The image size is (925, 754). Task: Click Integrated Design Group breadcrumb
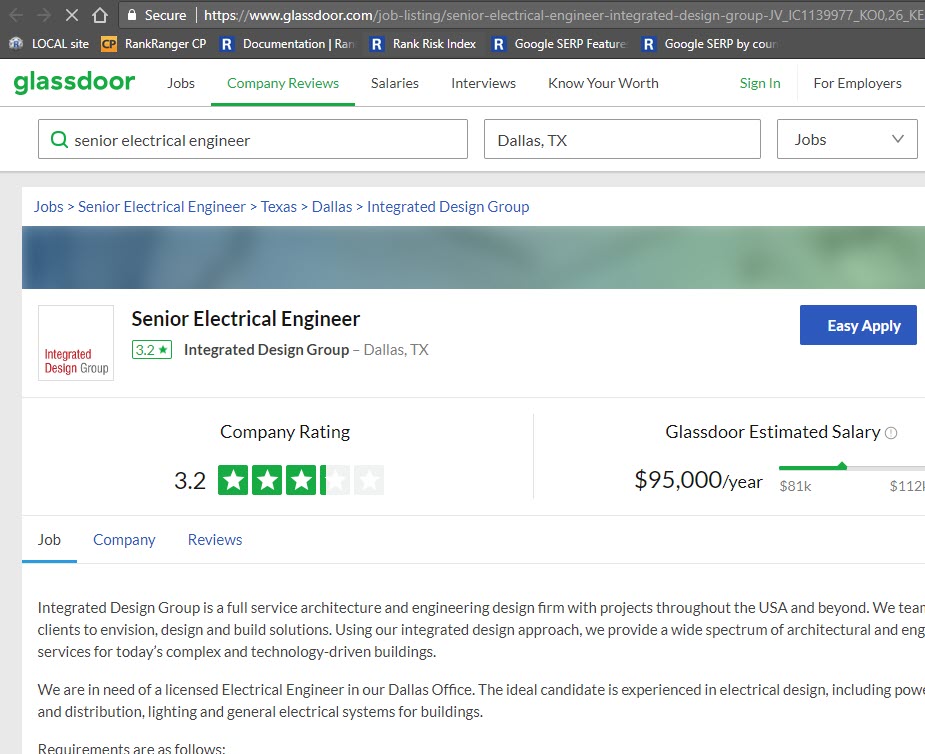tap(448, 206)
